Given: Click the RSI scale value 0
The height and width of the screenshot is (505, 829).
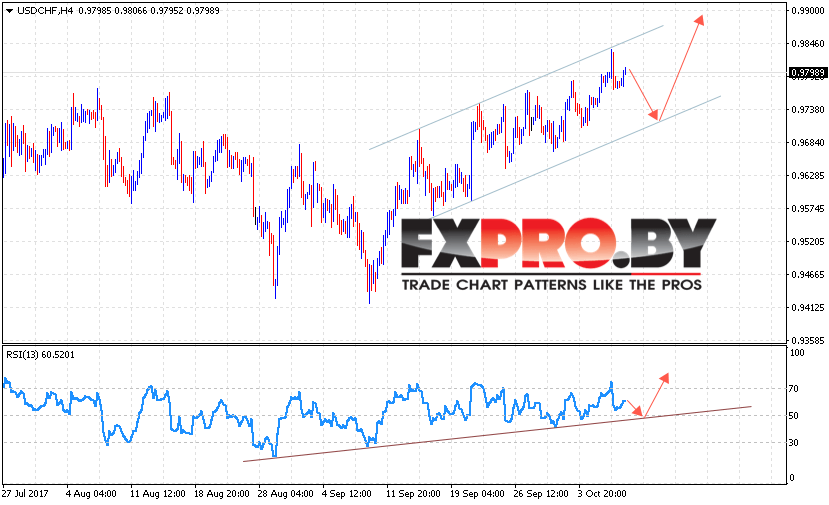Looking at the screenshot, I should [791, 478].
